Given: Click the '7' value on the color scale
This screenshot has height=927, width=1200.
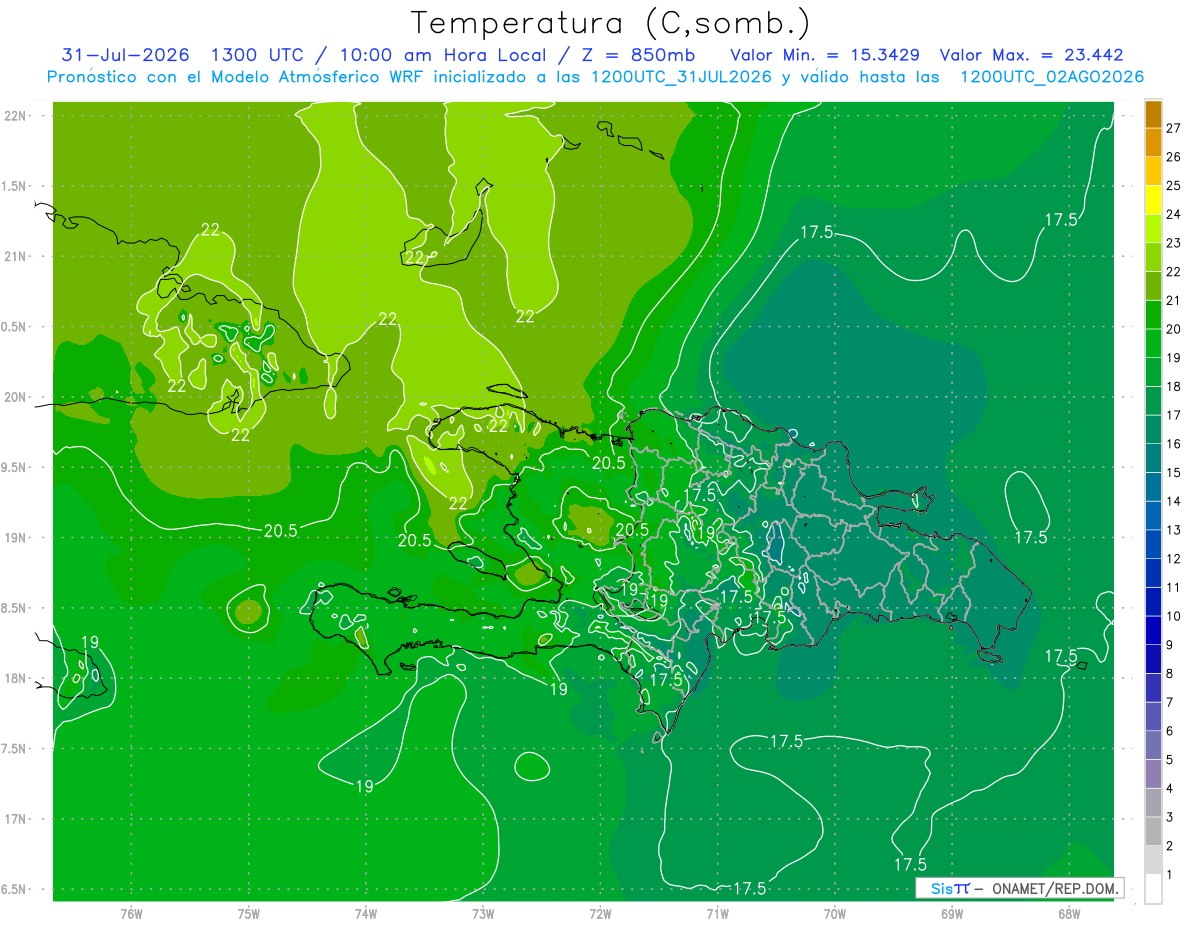Looking at the screenshot, I should coord(1170,703).
